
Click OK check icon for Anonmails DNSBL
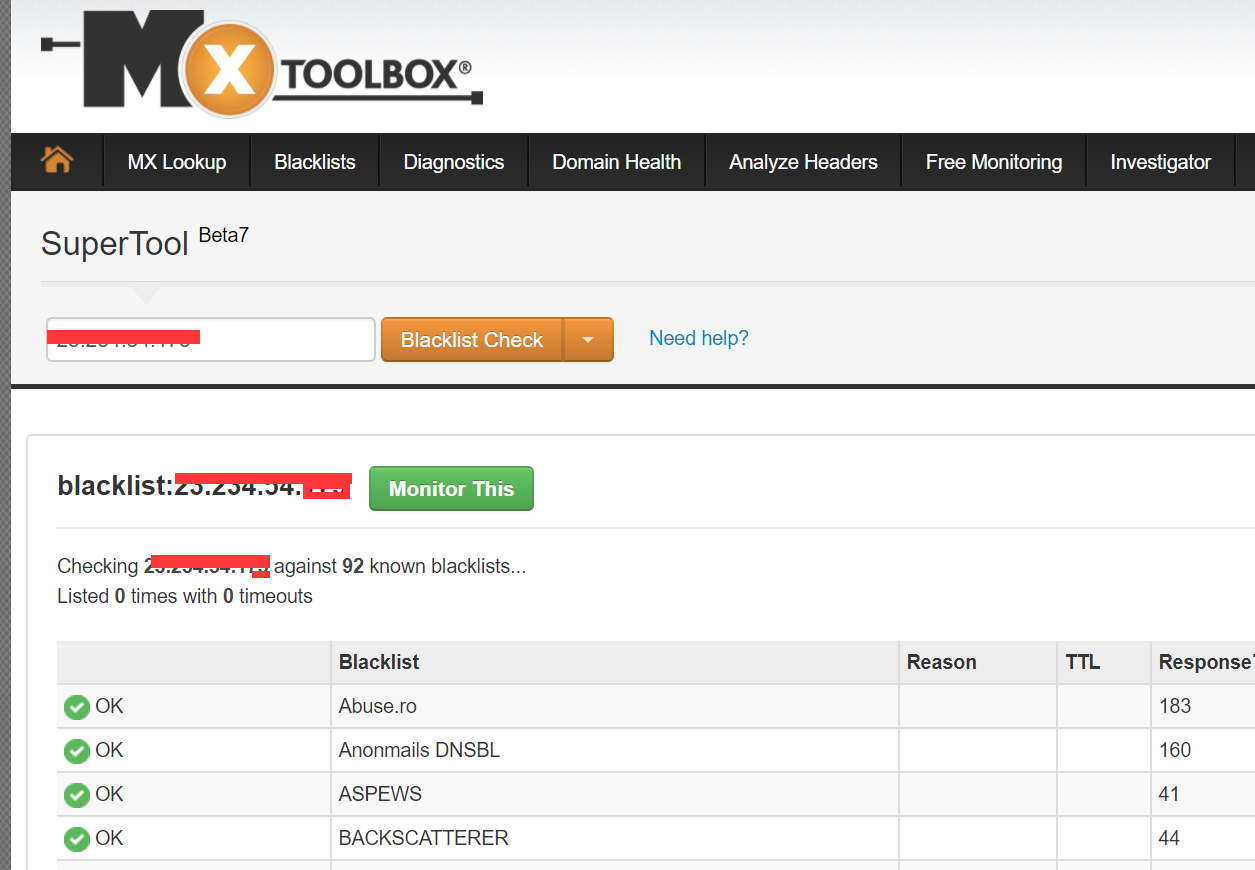[x=77, y=751]
